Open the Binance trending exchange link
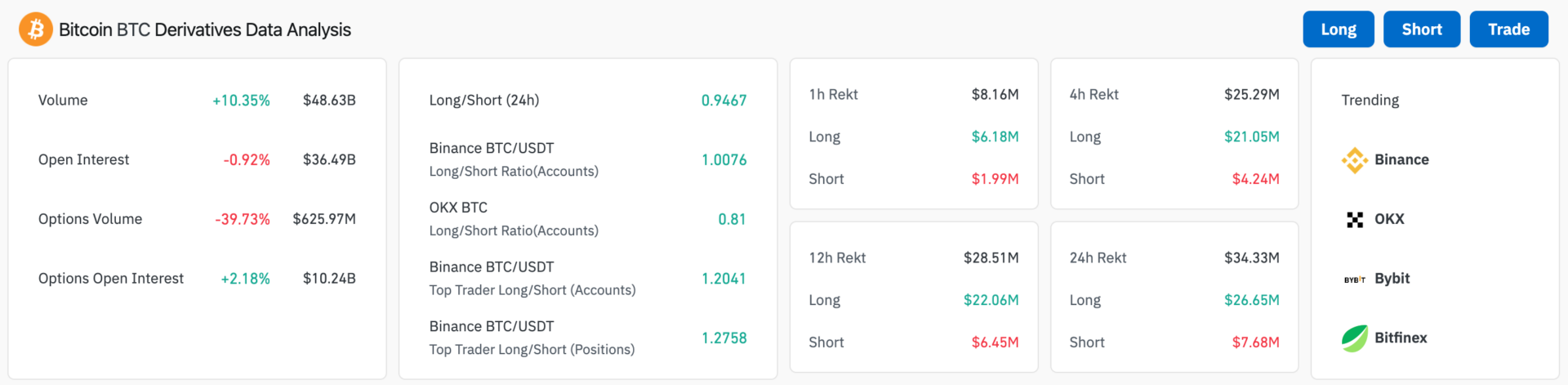The image size is (1568, 385). coord(1401,160)
